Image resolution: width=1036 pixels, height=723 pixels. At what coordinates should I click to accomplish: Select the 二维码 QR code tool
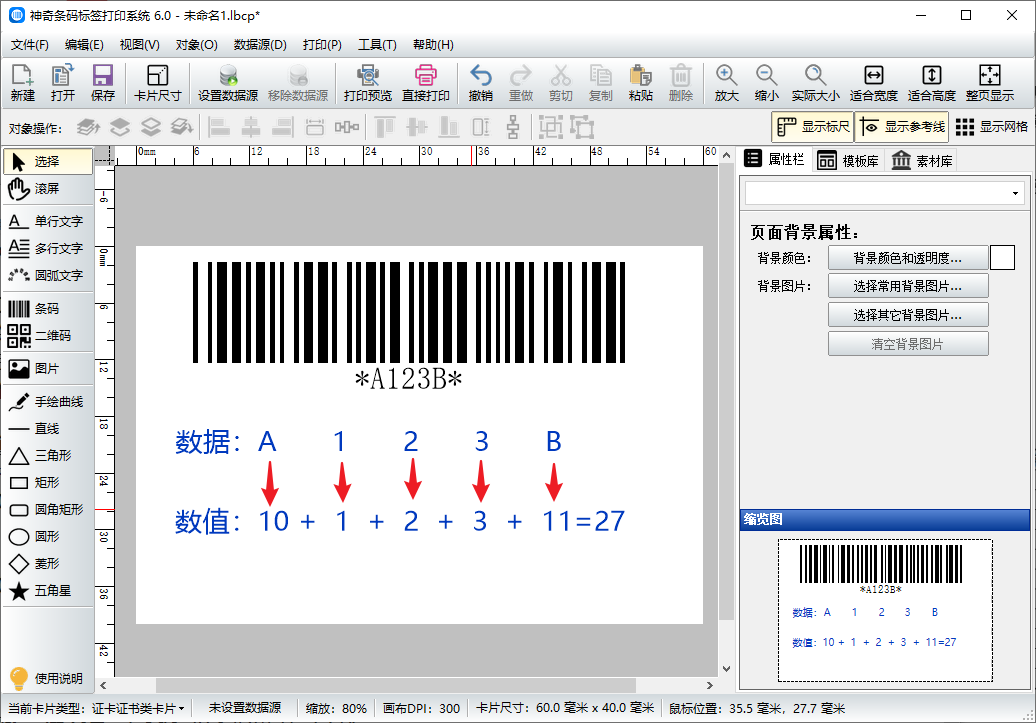pos(48,336)
